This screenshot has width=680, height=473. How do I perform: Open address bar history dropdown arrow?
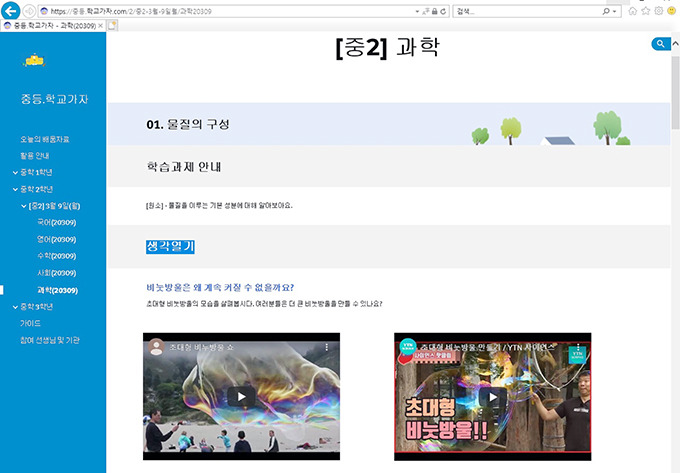coord(417,12)
